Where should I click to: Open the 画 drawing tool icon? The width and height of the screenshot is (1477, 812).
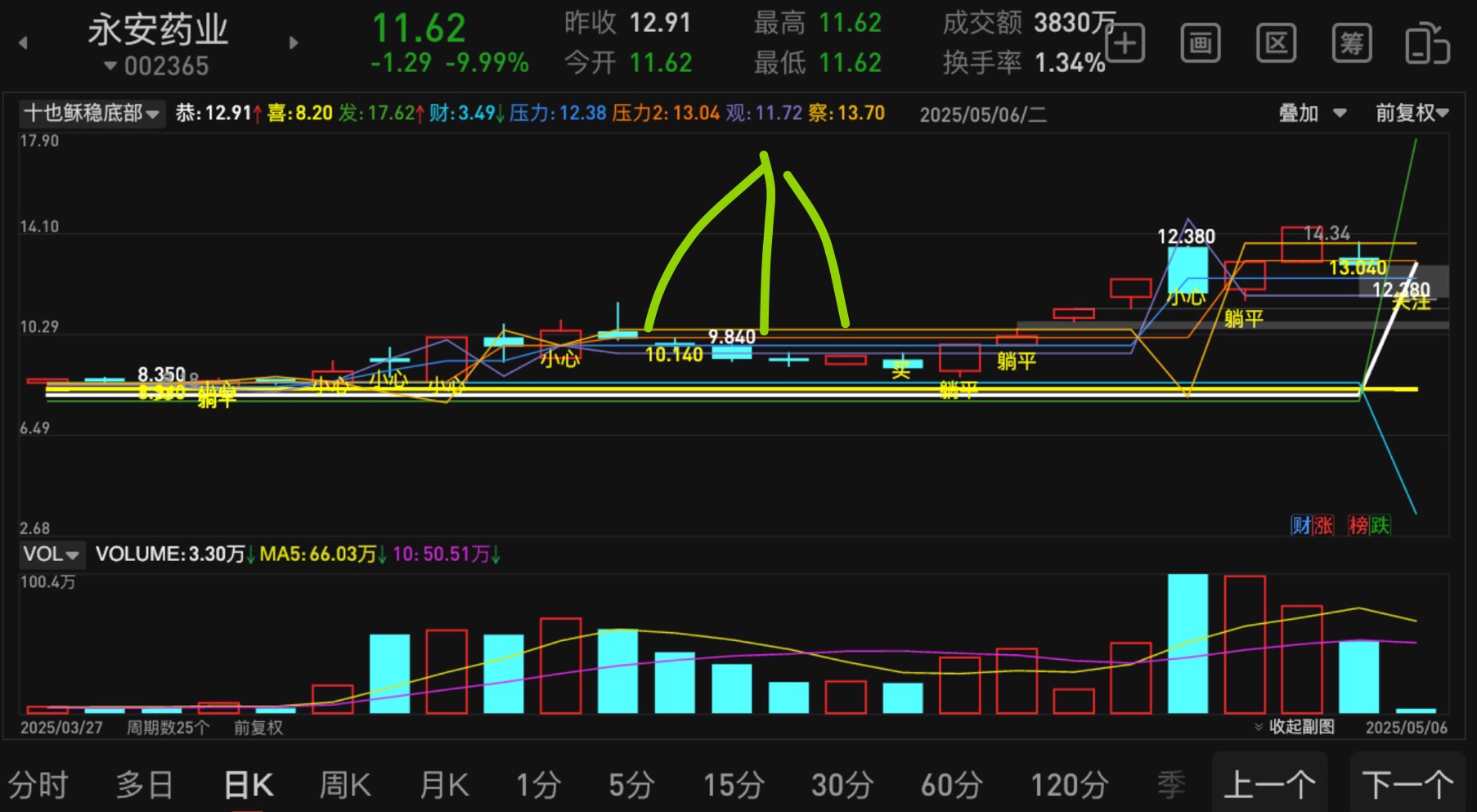1201,43
